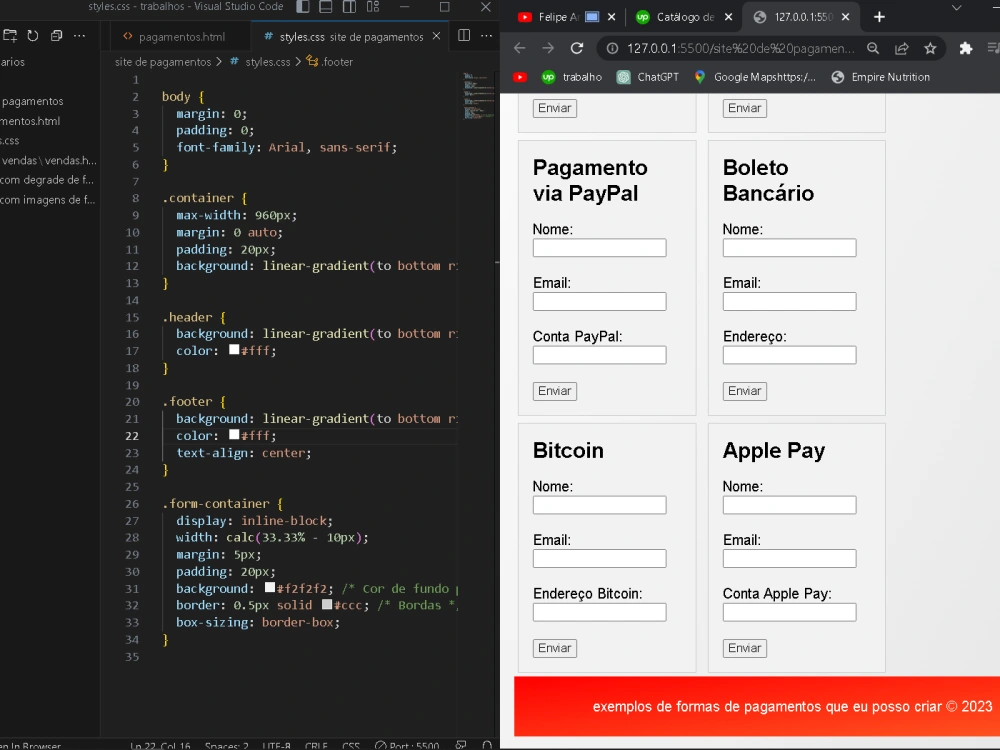Select the styles.css editor tab
Screen dimensions: 1000x750
[350, 37]
